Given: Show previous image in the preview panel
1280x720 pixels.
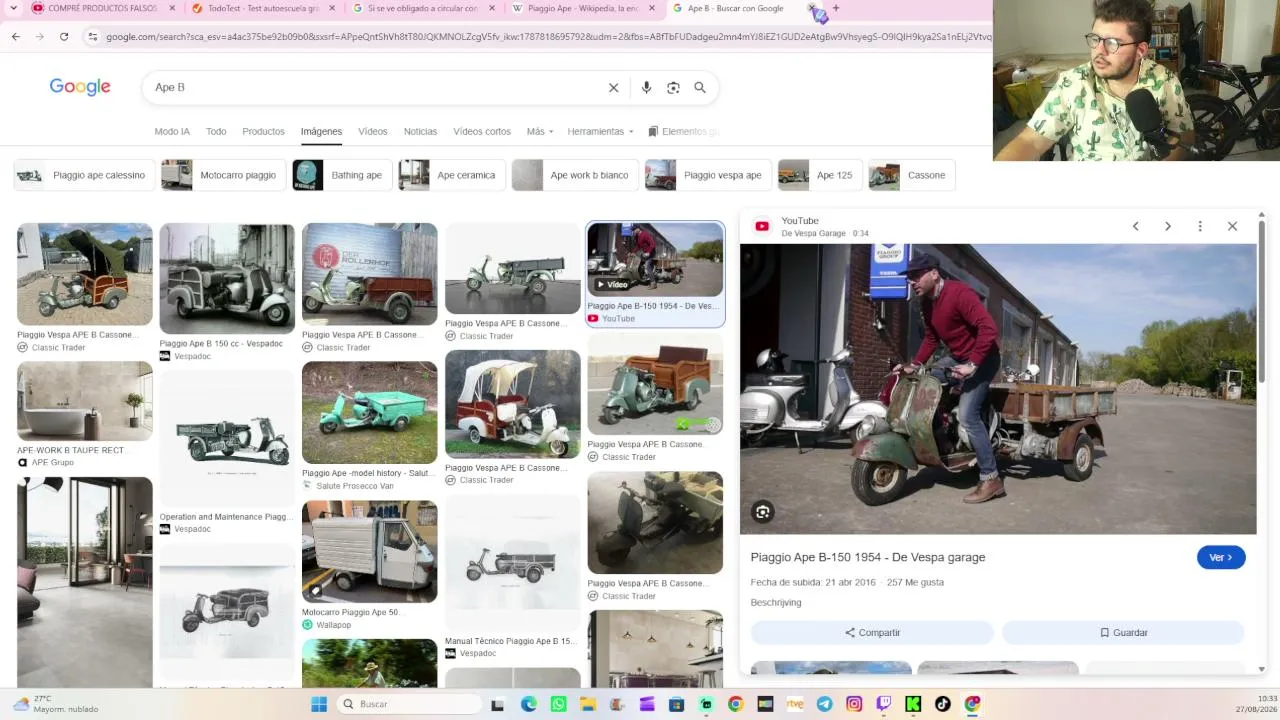Looking at the screenshot, I should pyautogui.click(x=1135, y=226).
